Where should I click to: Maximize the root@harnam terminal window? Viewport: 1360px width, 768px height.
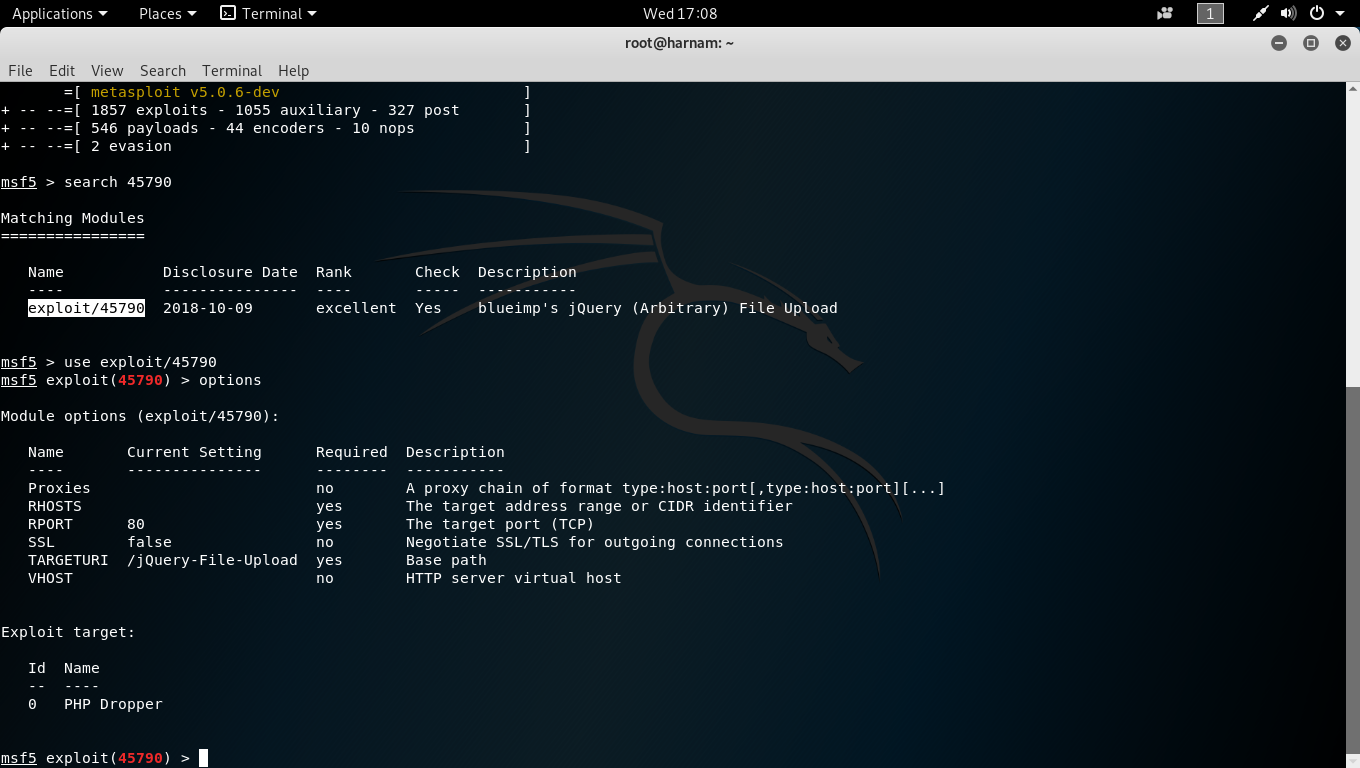pyautogui.click(x=1311, y=43)
